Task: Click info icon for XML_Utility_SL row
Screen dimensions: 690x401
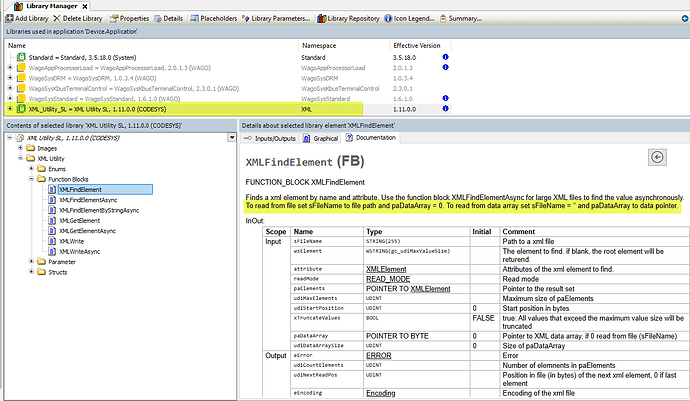Action: click(445, 109)
